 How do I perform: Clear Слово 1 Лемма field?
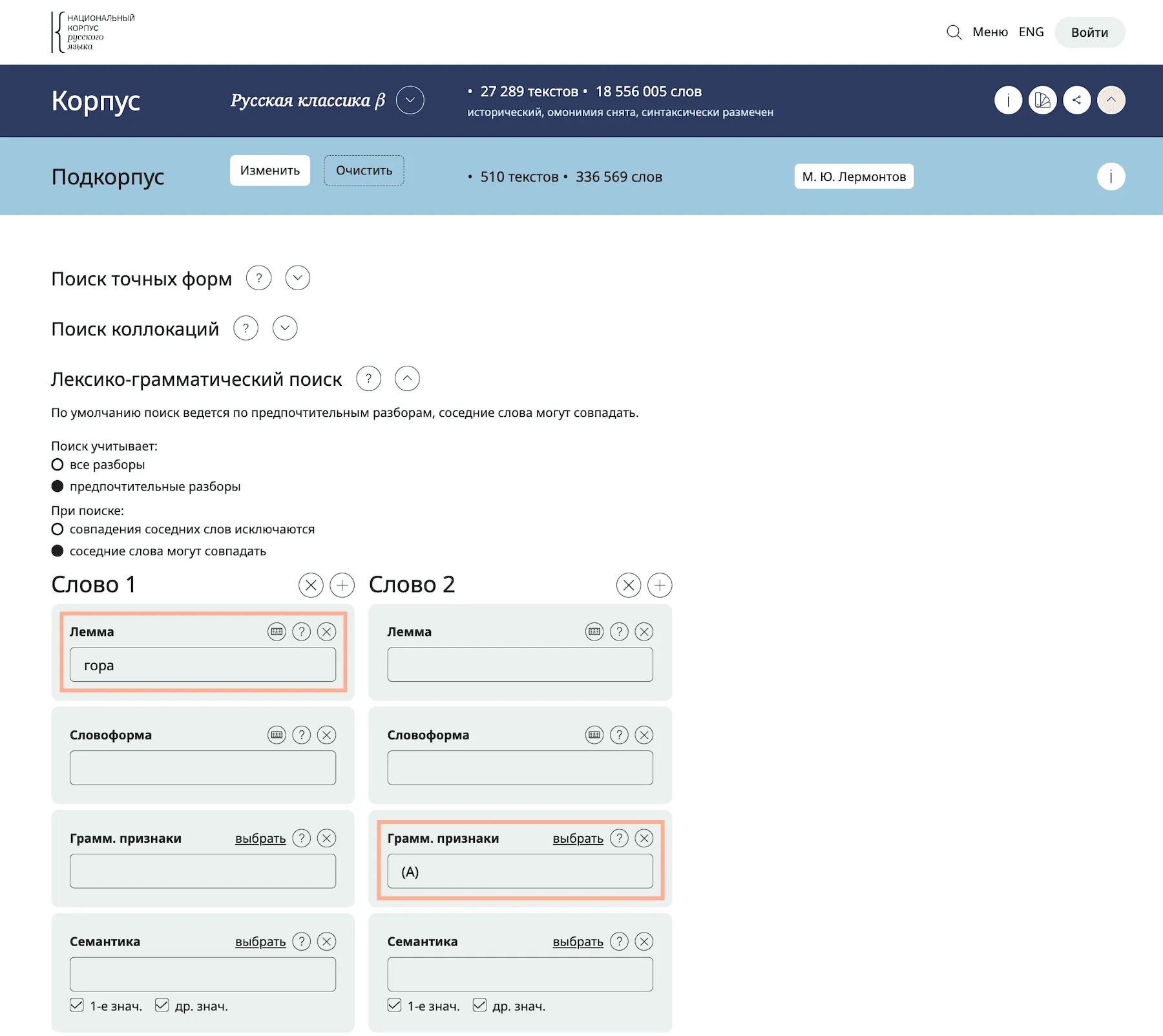coord(327,631)
